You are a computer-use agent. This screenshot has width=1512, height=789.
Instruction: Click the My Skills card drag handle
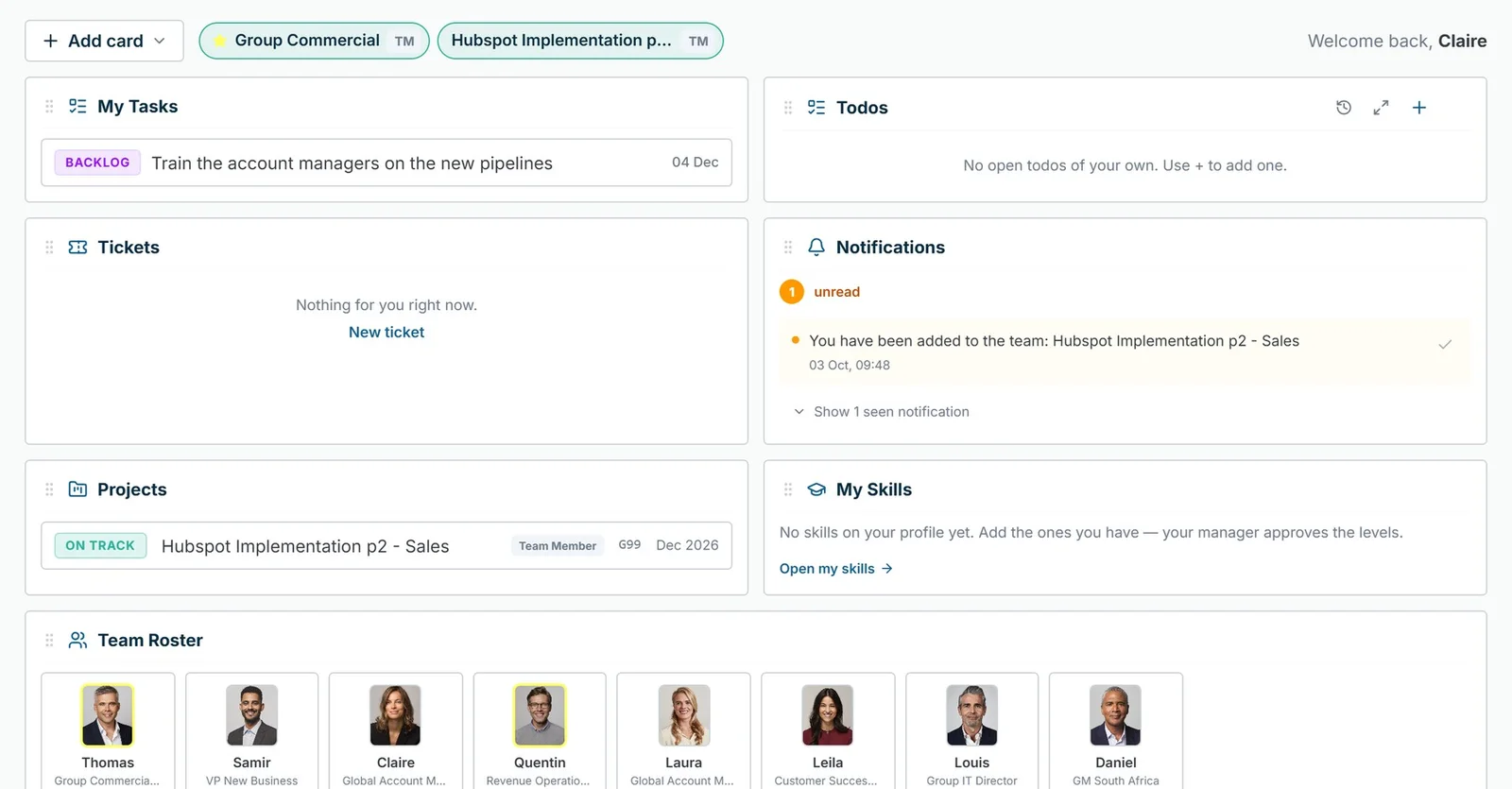coord(788,489)
